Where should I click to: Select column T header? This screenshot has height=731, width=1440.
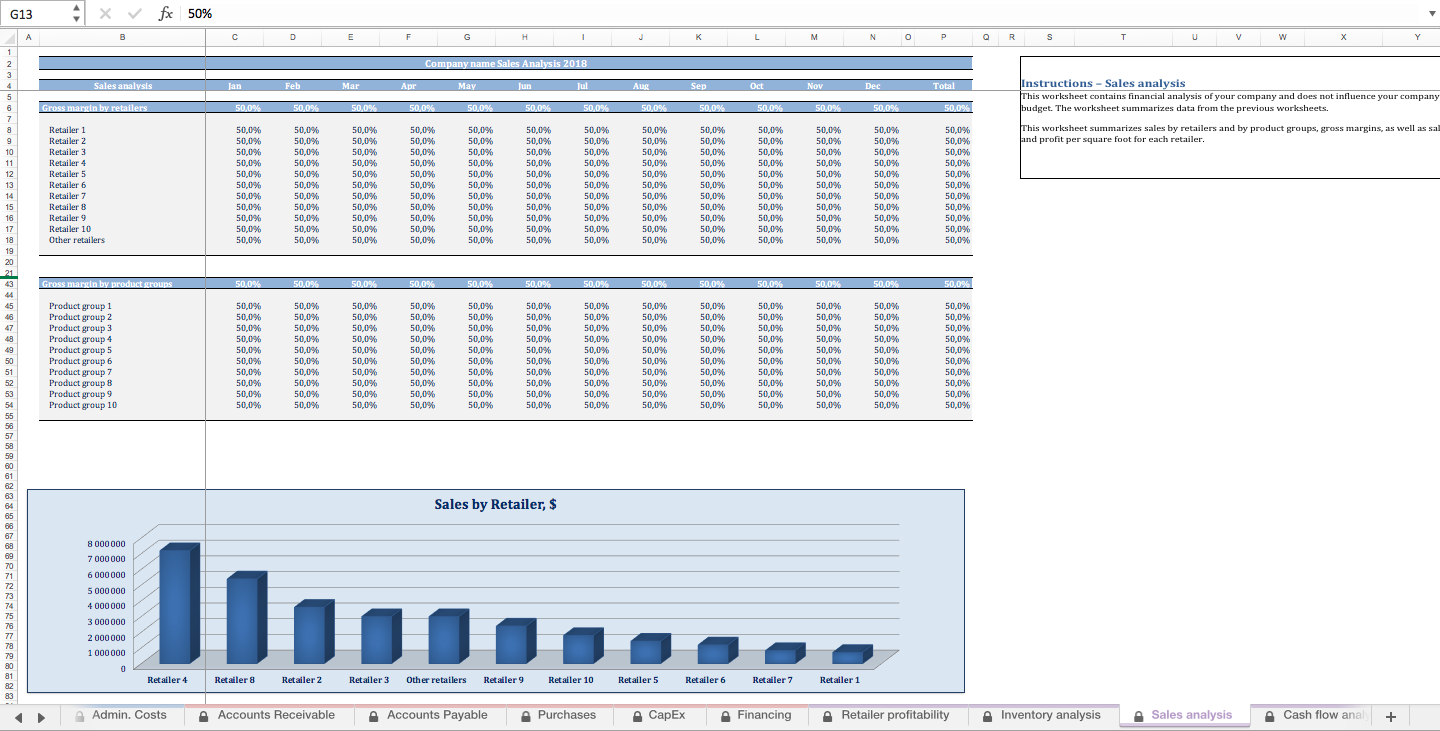(x=1123, y=37)
